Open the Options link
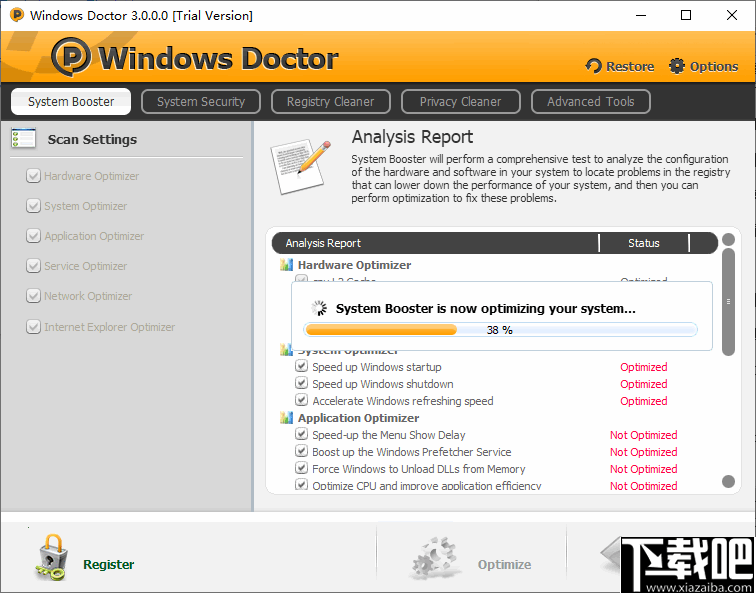Screen dimensions: 756x593 pos(714,67)
